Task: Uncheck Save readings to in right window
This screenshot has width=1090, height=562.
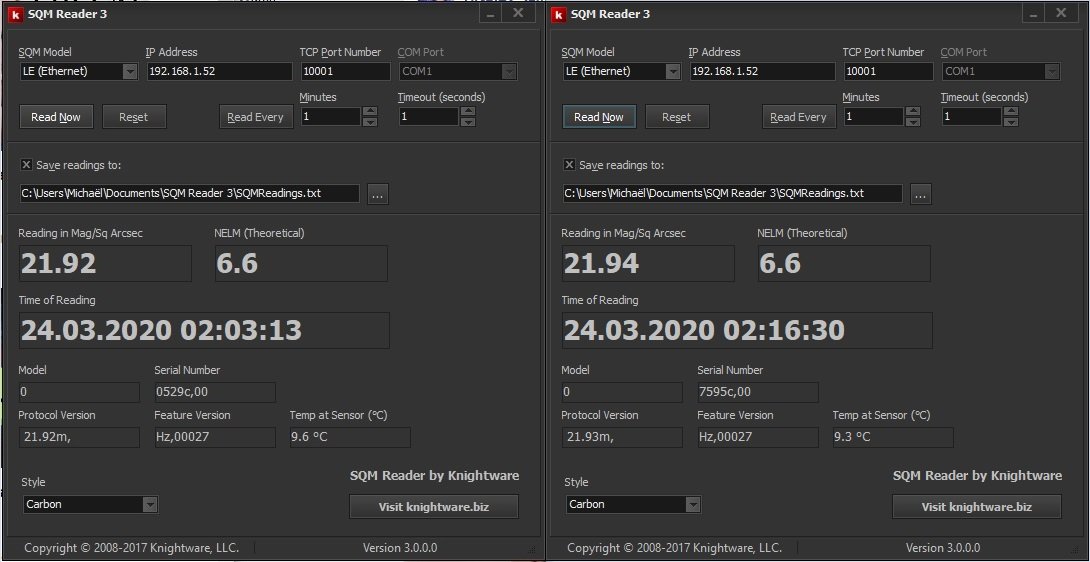Action: (569, 165)
